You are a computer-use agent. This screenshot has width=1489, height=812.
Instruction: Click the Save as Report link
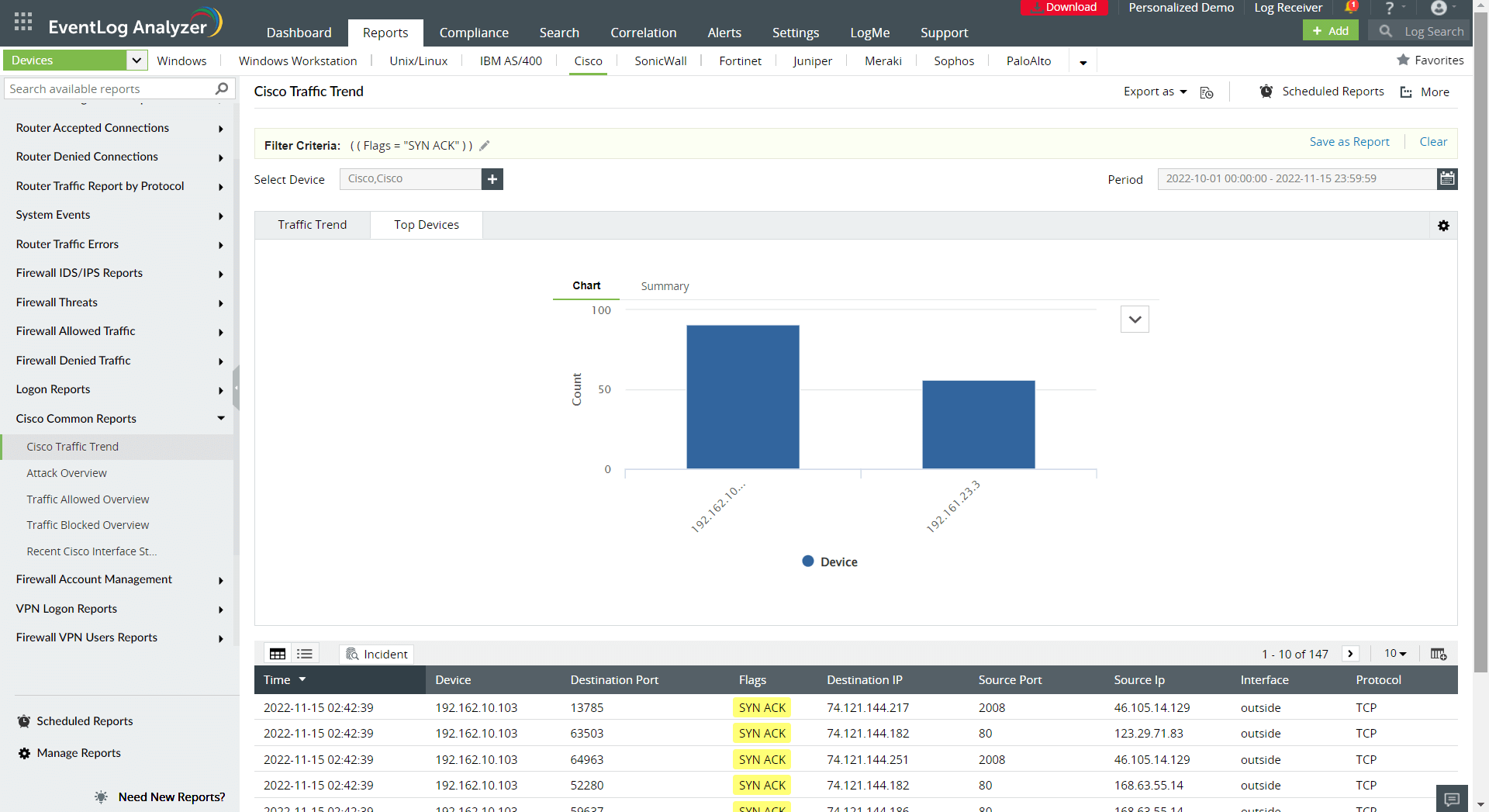1349,142
